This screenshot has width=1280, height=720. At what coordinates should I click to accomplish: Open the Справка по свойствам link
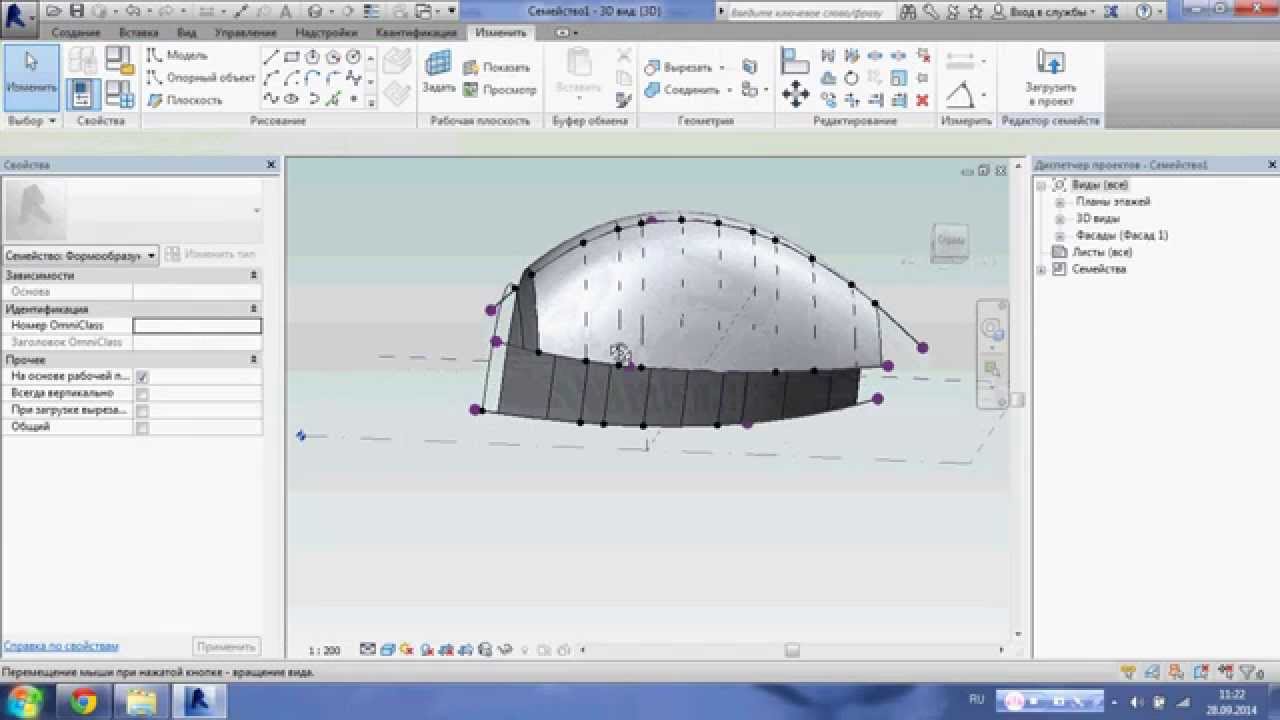click(61, 646)
